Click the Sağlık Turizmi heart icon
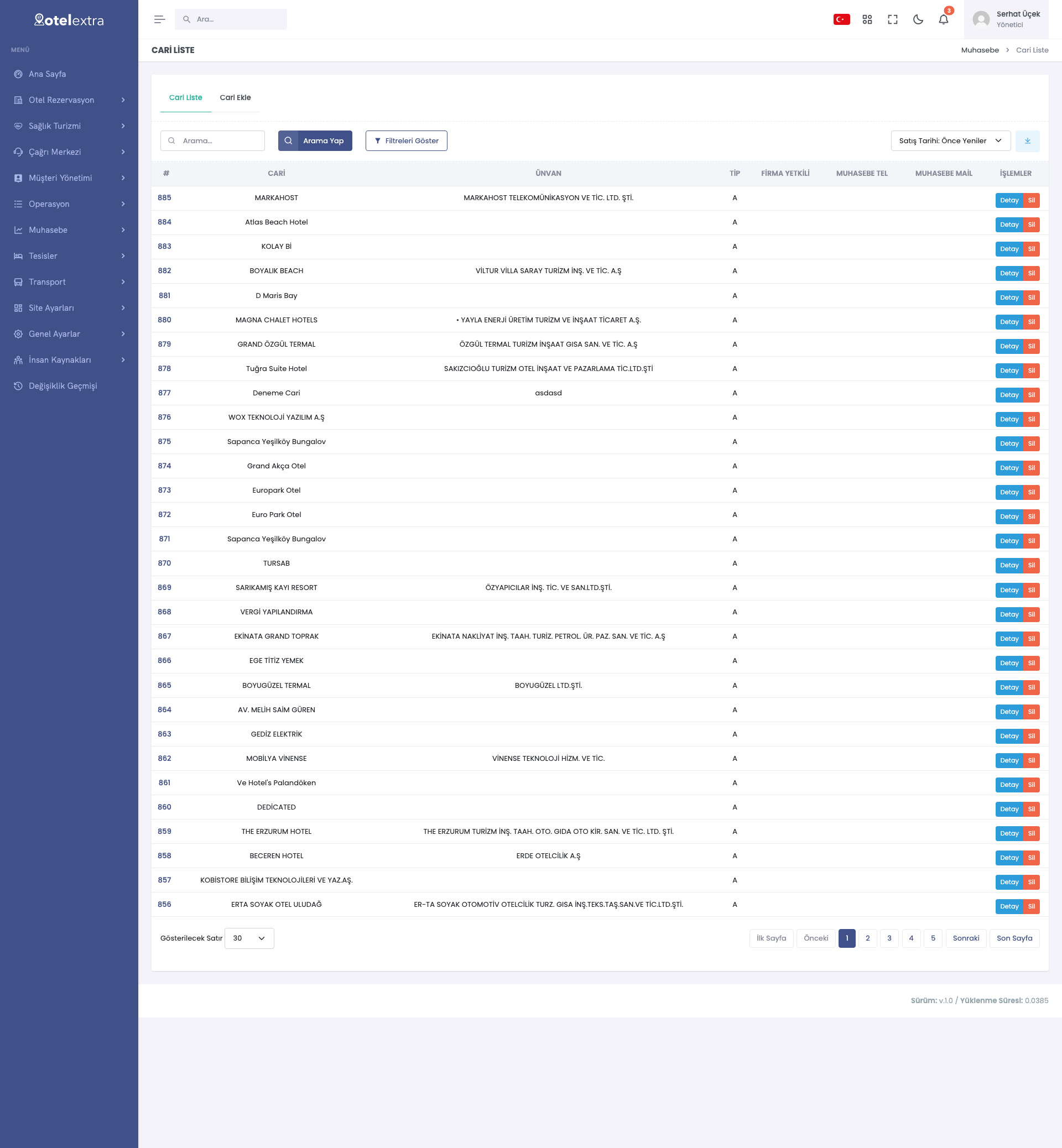1062x1148 pixels. coord(18,126)
